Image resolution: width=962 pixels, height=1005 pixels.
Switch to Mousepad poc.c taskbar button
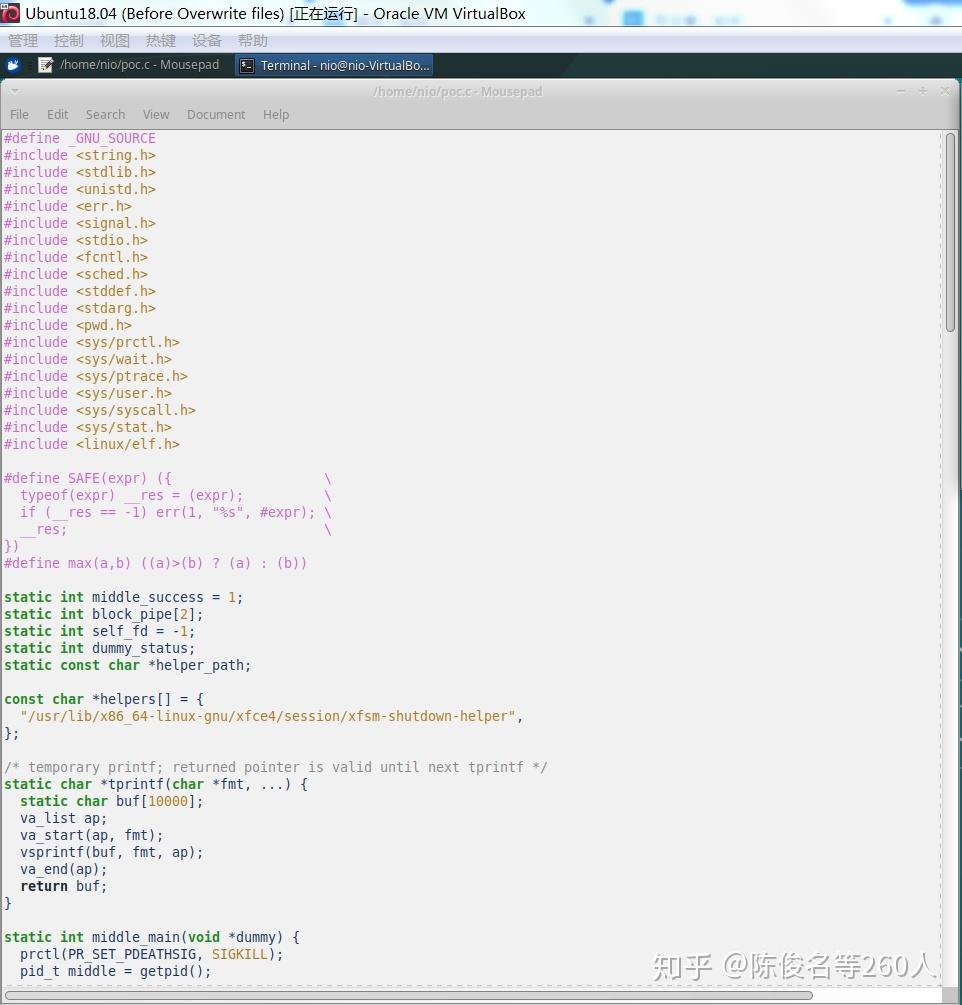pyautogui.click(x=128, y=65)
